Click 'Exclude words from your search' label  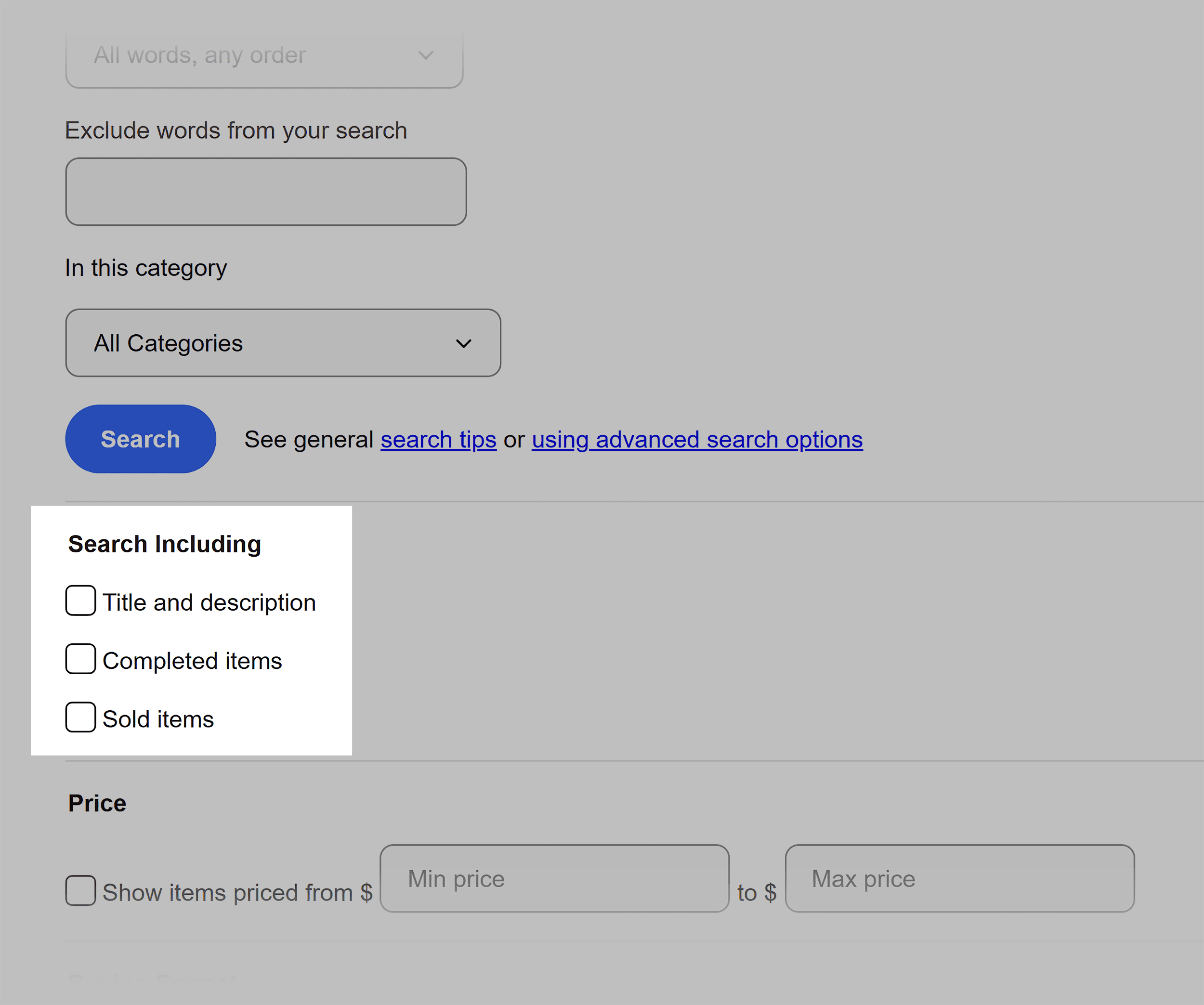[236, 131]
